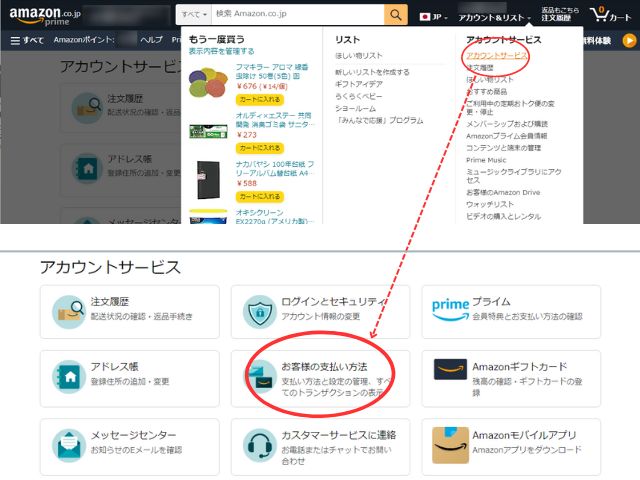This screenshot has height=480, width=640.
Task: Open ほしい物リスト under リスト
Action: point(359,56)
